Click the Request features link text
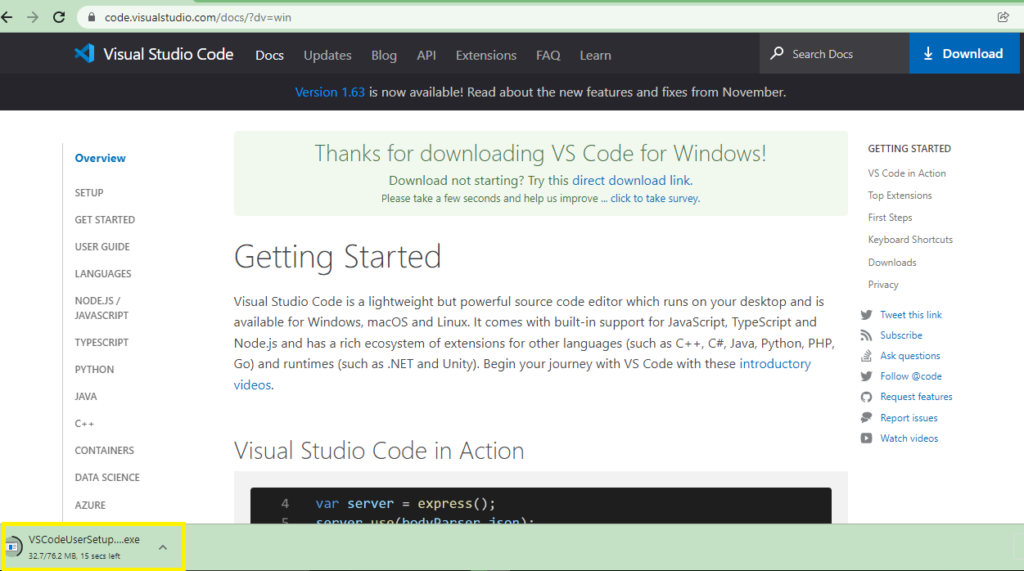The width and height of the screenshot is (1024, 571). coord(916,397)
